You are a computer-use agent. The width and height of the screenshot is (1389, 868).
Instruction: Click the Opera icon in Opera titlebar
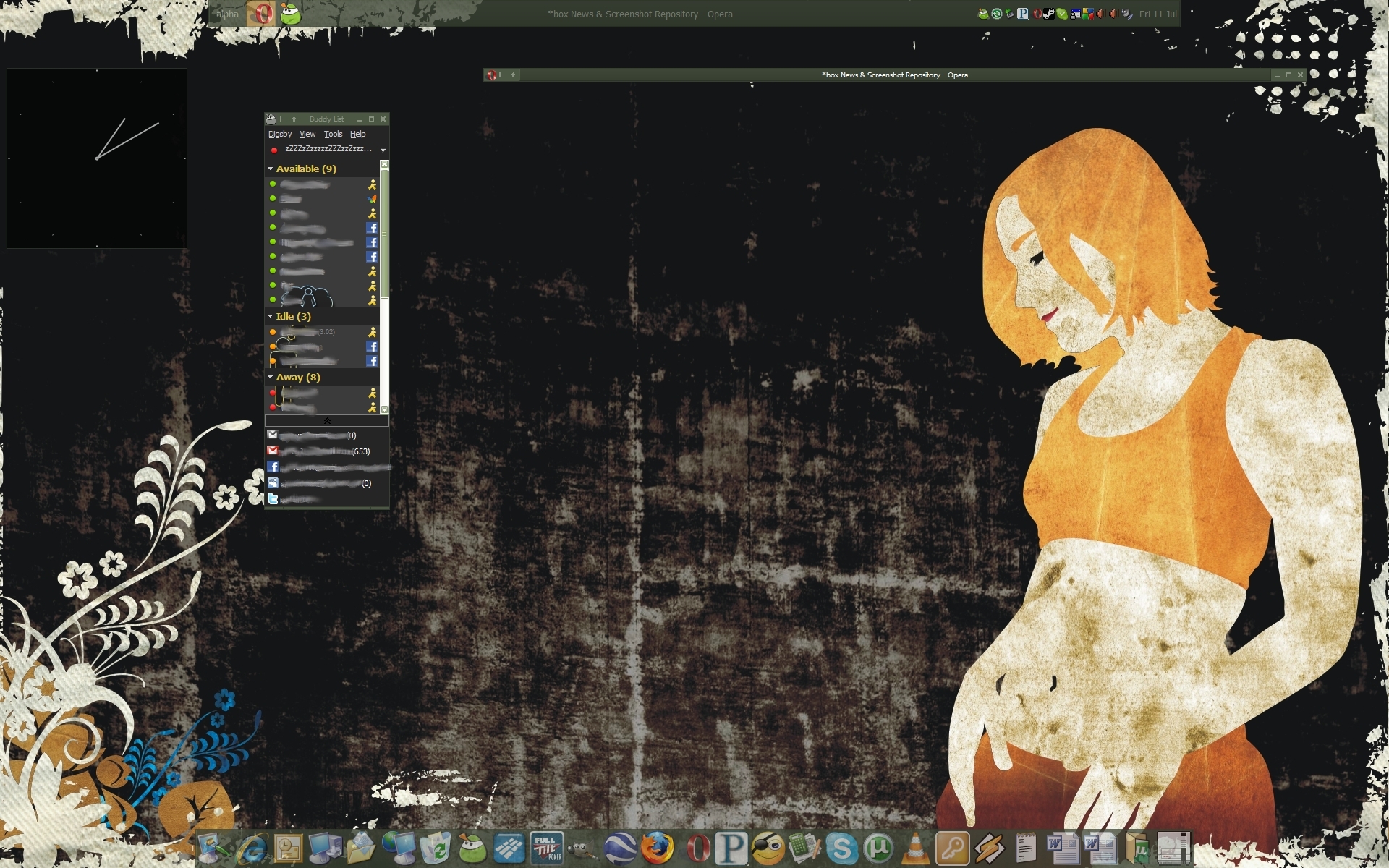[x=492, y=75]
